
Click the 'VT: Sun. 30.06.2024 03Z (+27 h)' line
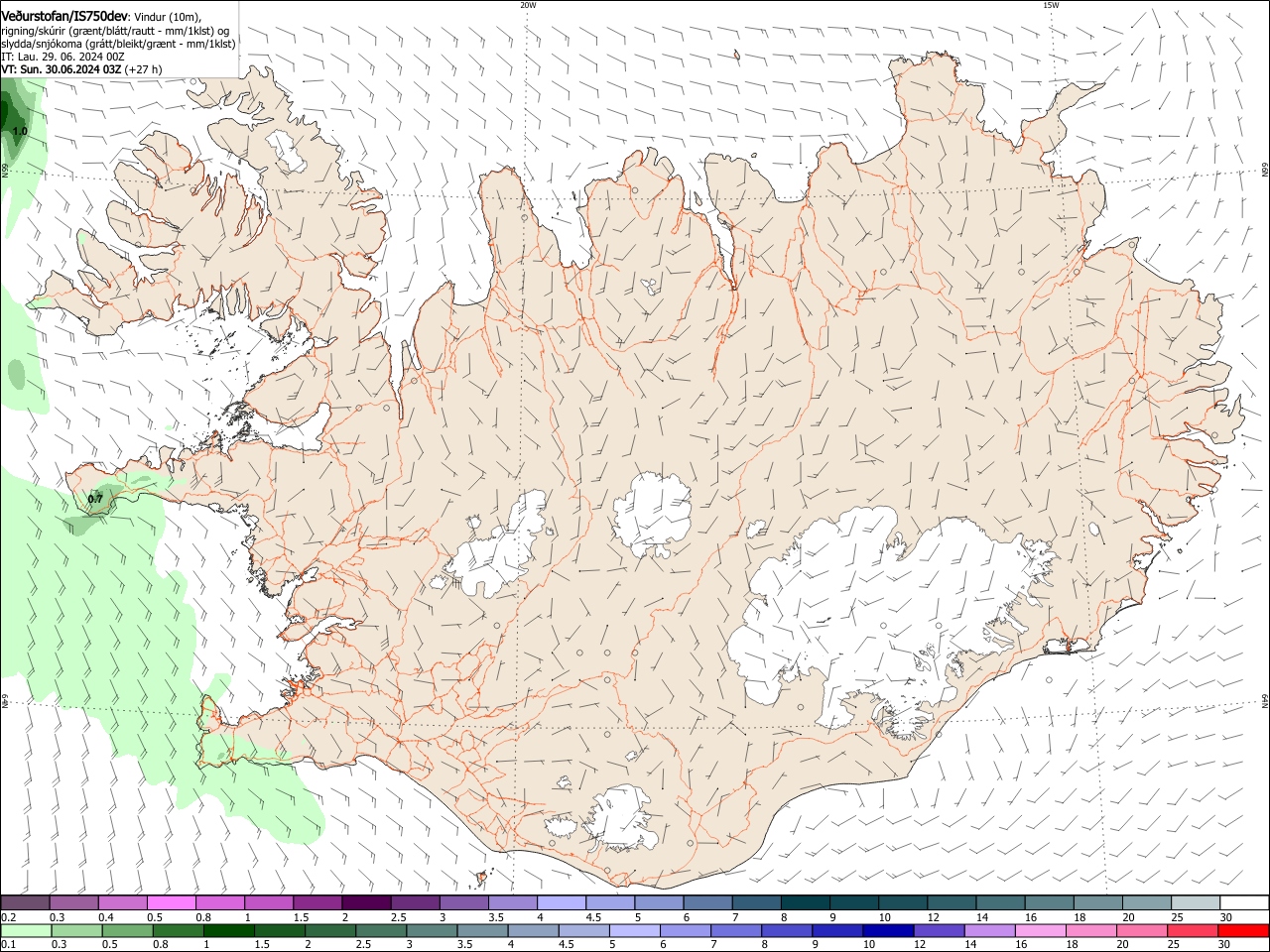(x=81, y=69)
